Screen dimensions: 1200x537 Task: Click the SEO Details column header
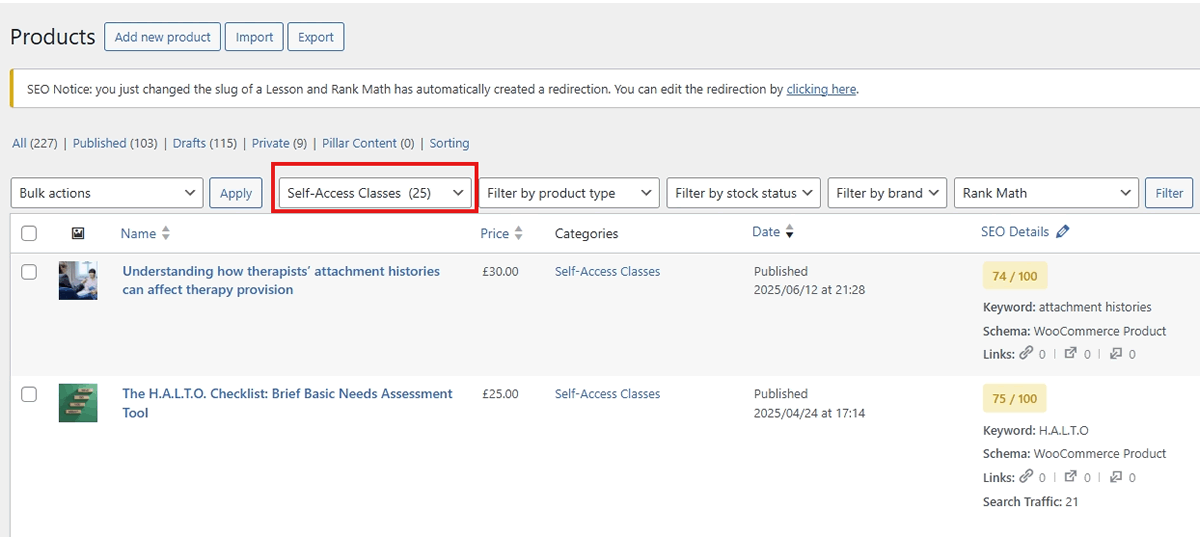click(1015, 232)
